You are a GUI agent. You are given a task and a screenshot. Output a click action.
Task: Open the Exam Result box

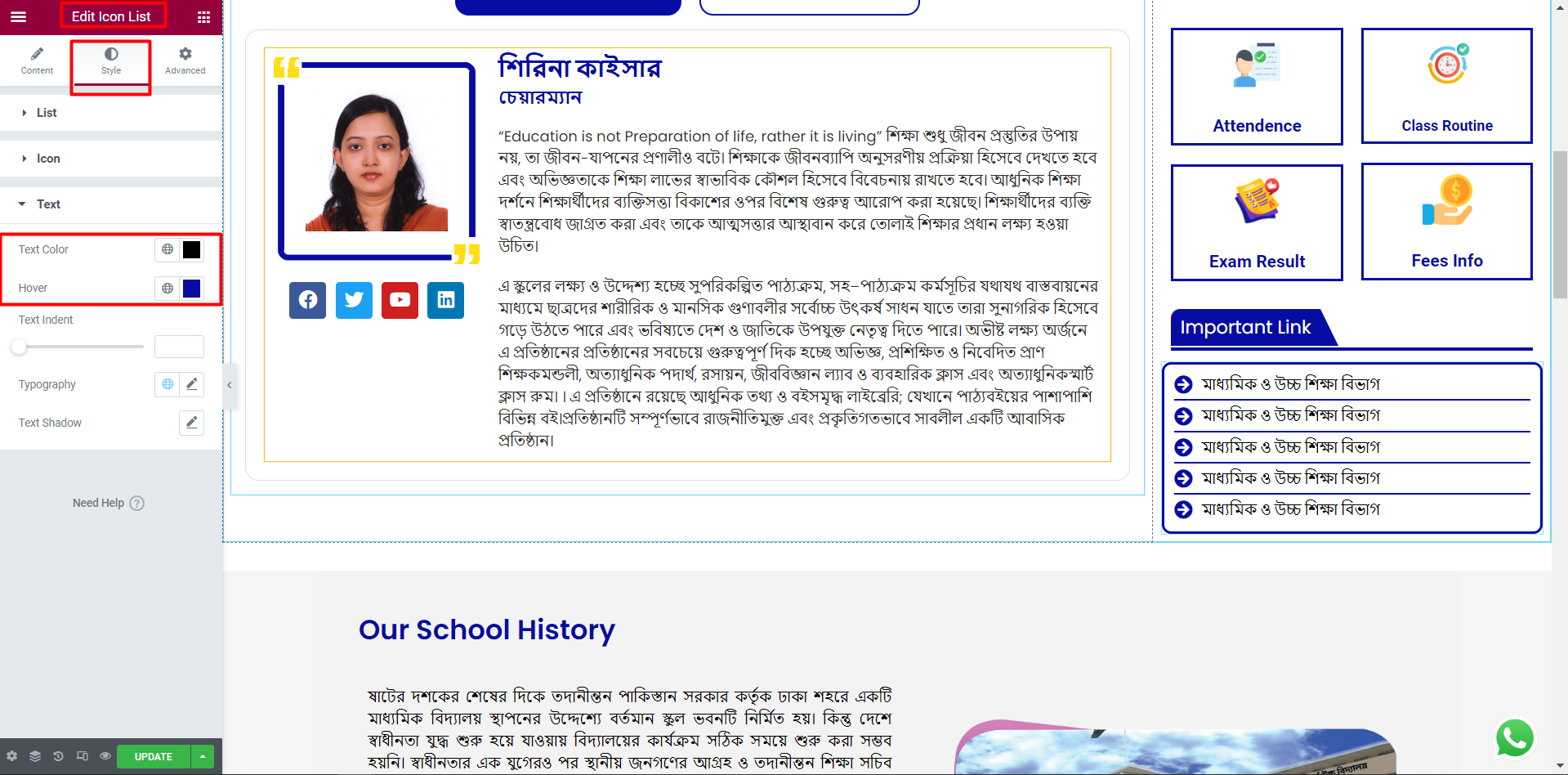[1257, 222]
